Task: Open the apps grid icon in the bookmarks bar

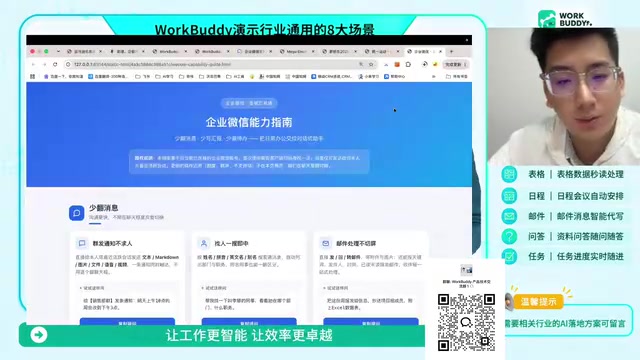Action: click(33, 76)
